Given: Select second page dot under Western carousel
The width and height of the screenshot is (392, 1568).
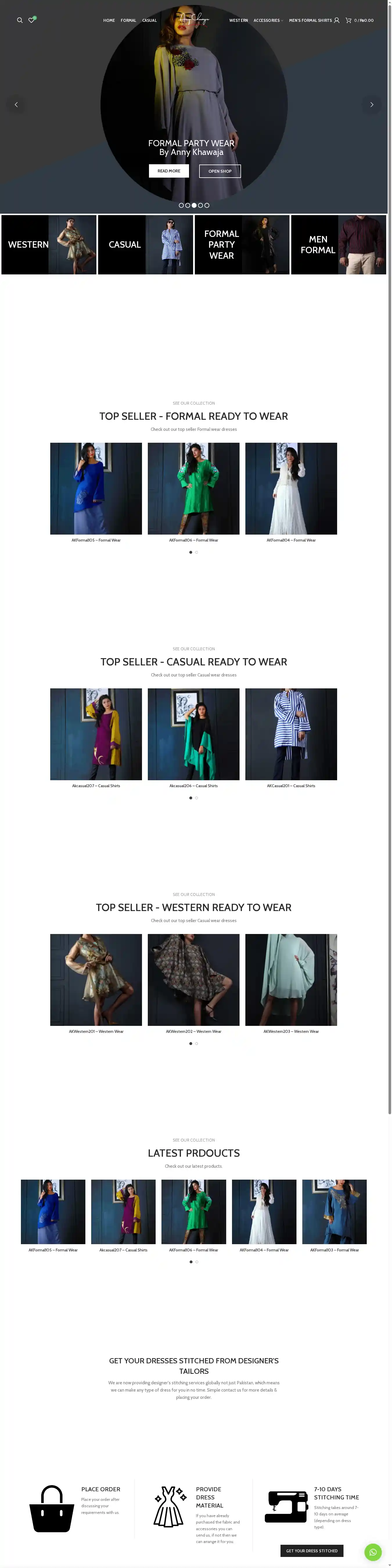Looking at the screenshot, I should [x=196, y=1043].
